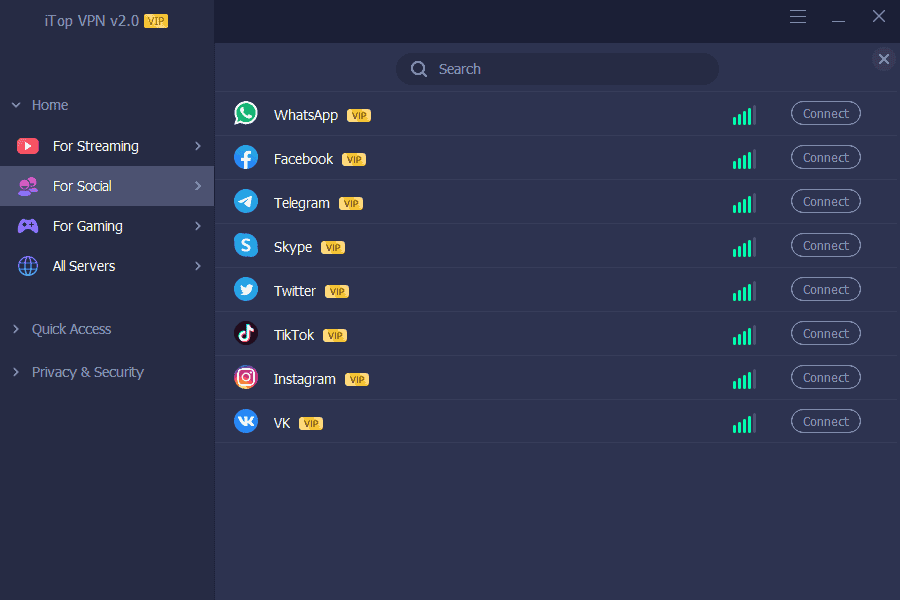Viewport: 900px width, 600px height.
Task: Click the For Gaming gamepad icon
Action: coord(27,226)
